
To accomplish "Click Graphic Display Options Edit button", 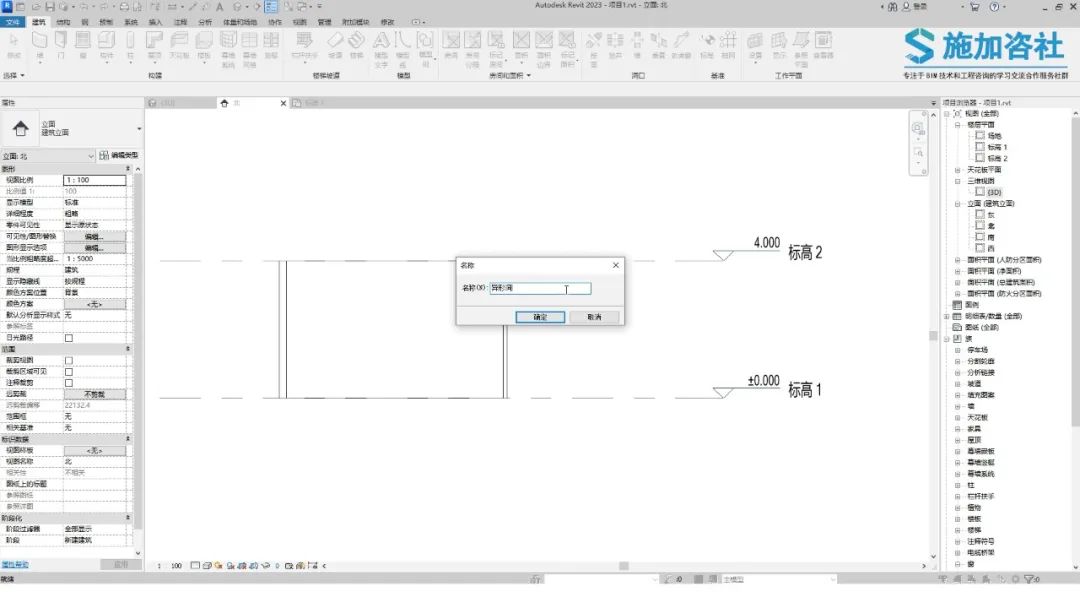I will 94,247.
